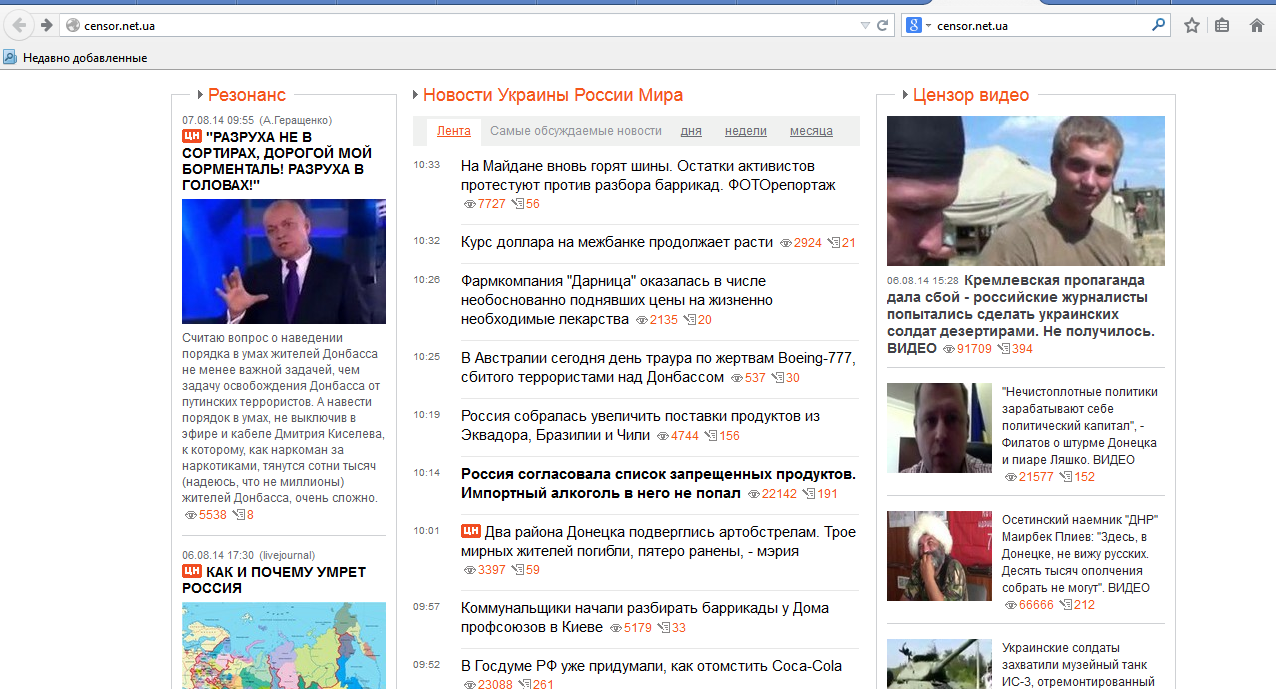
Task: Open Филатов video thumbnail
Action: pyautogui.click(x=939, y=428)
